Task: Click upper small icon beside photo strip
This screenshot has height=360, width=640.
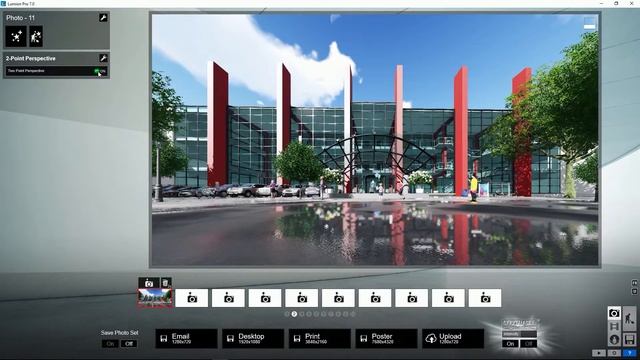Action: (x=634, y=282)
